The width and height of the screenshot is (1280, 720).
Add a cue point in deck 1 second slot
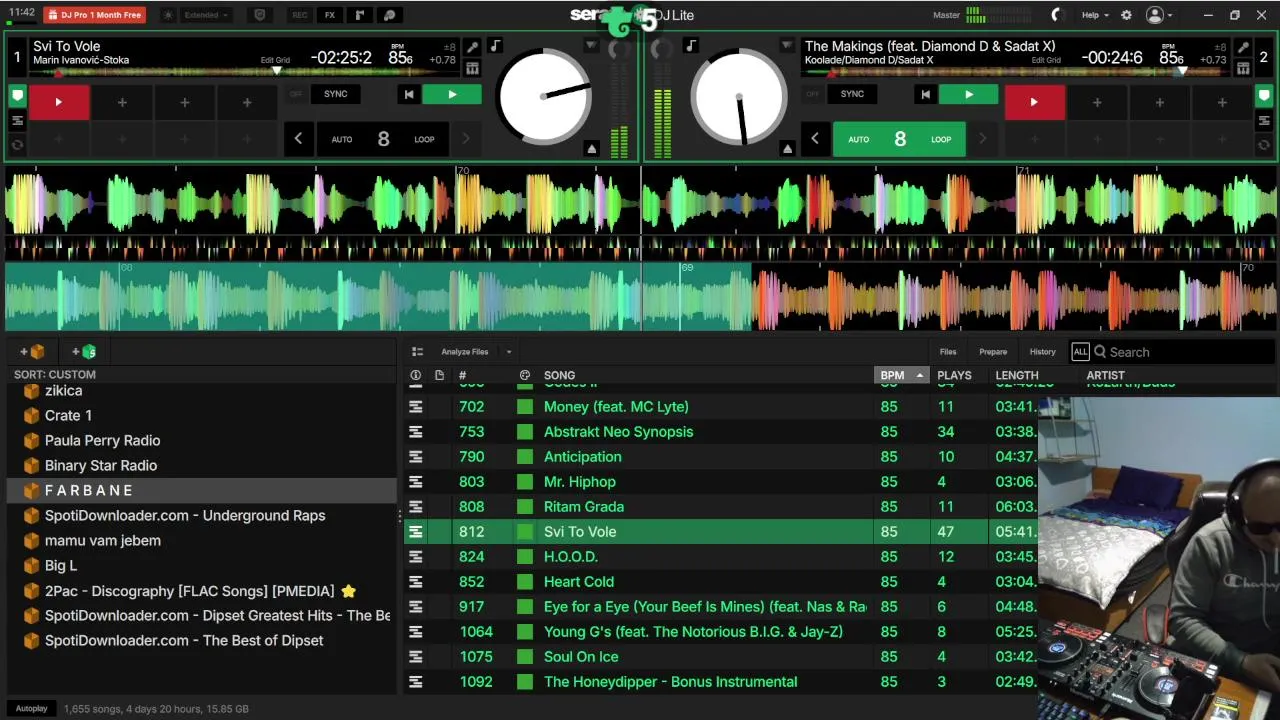[x=122, y=102]
